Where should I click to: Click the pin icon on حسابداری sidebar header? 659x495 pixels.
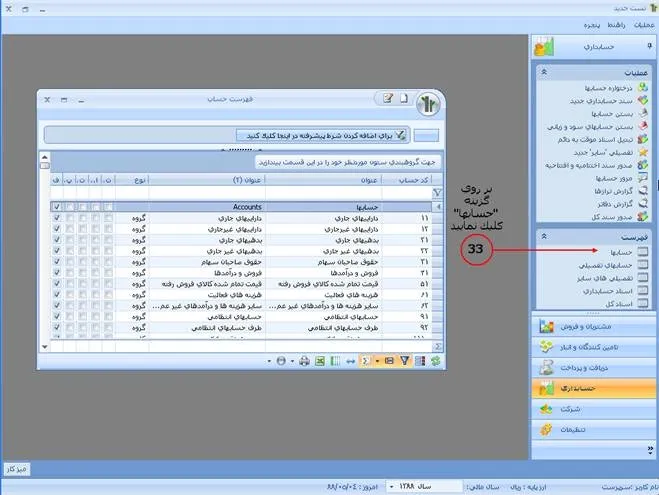click(x=649, y=46)
